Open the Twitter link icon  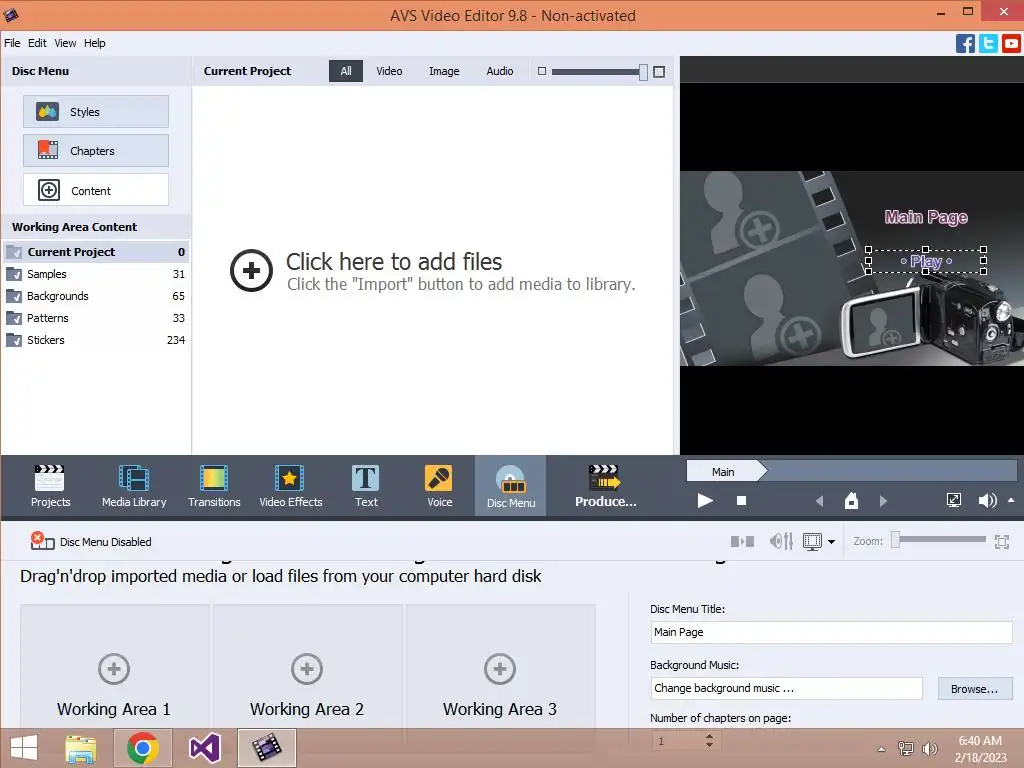988,44
